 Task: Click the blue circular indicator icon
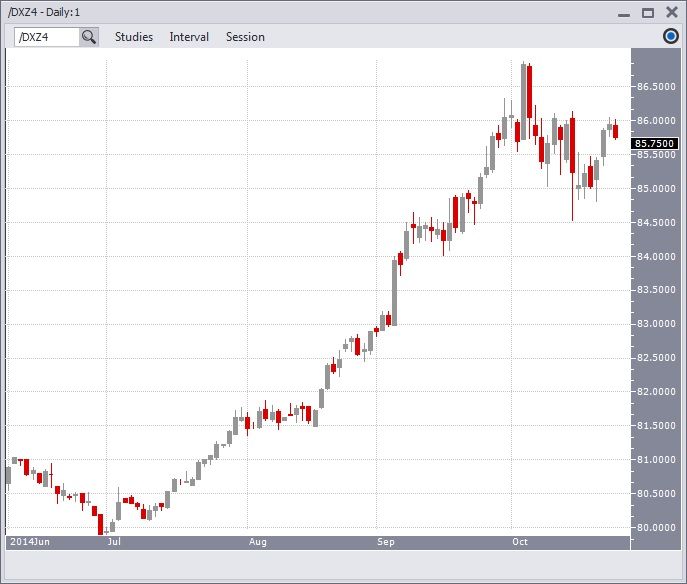(x=670, y=36)
